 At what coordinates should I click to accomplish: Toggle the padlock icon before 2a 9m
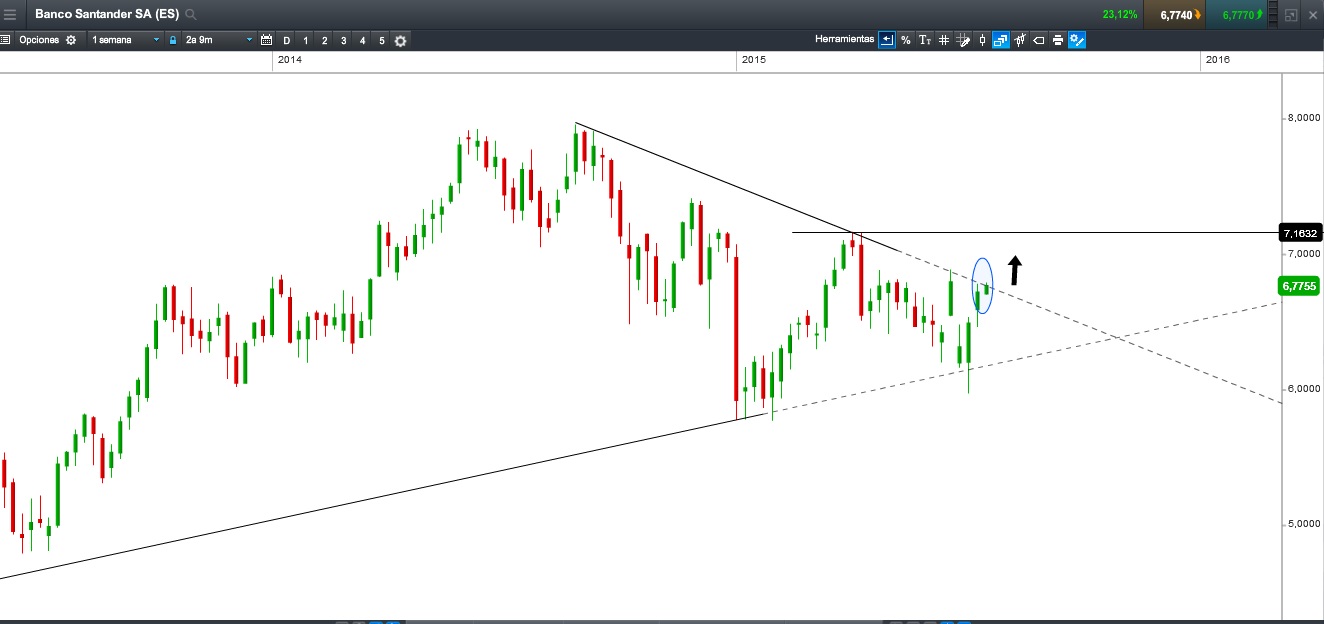coord(173,40)
